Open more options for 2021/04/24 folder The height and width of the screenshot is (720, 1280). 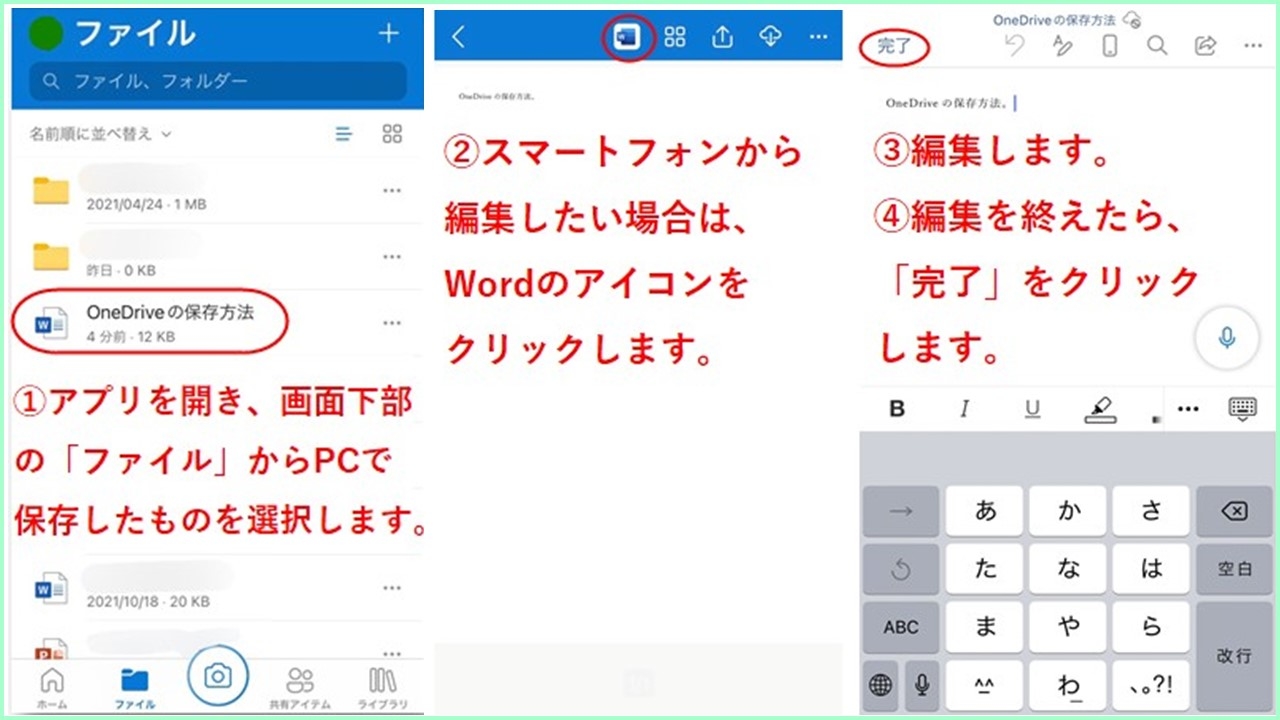392,191
